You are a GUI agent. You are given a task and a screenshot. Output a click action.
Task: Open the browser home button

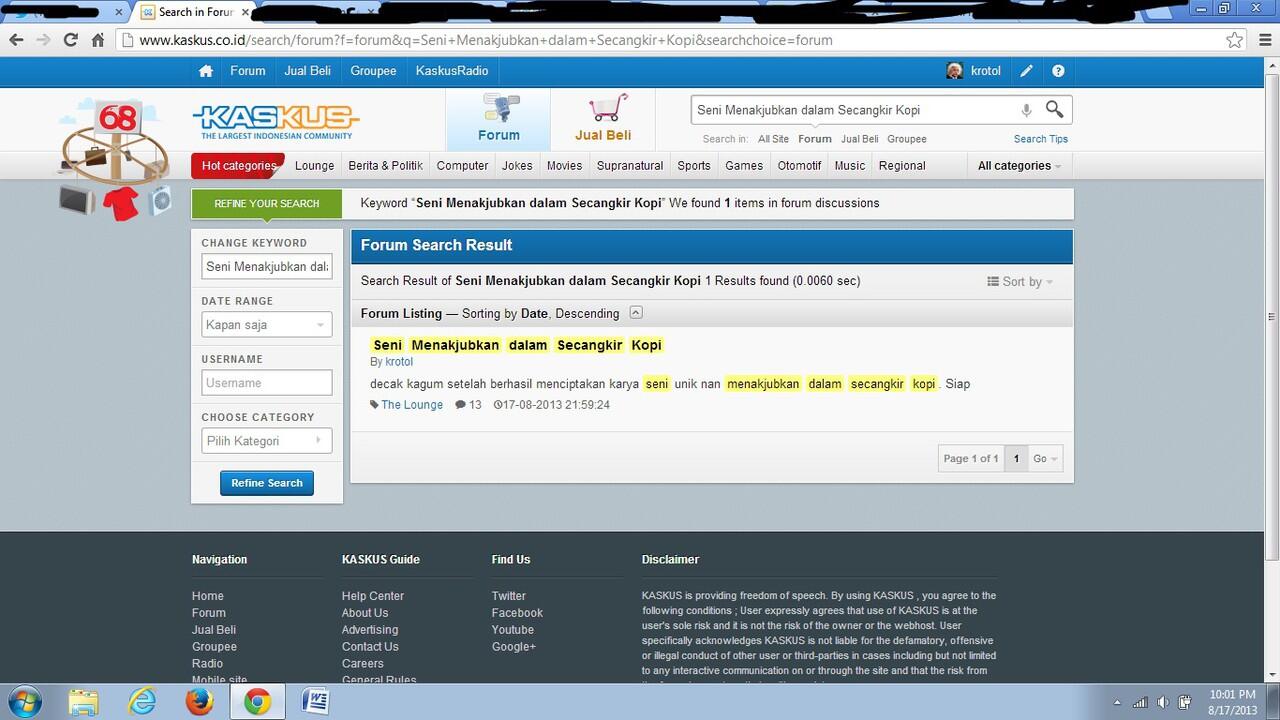[x=98, y=40]
